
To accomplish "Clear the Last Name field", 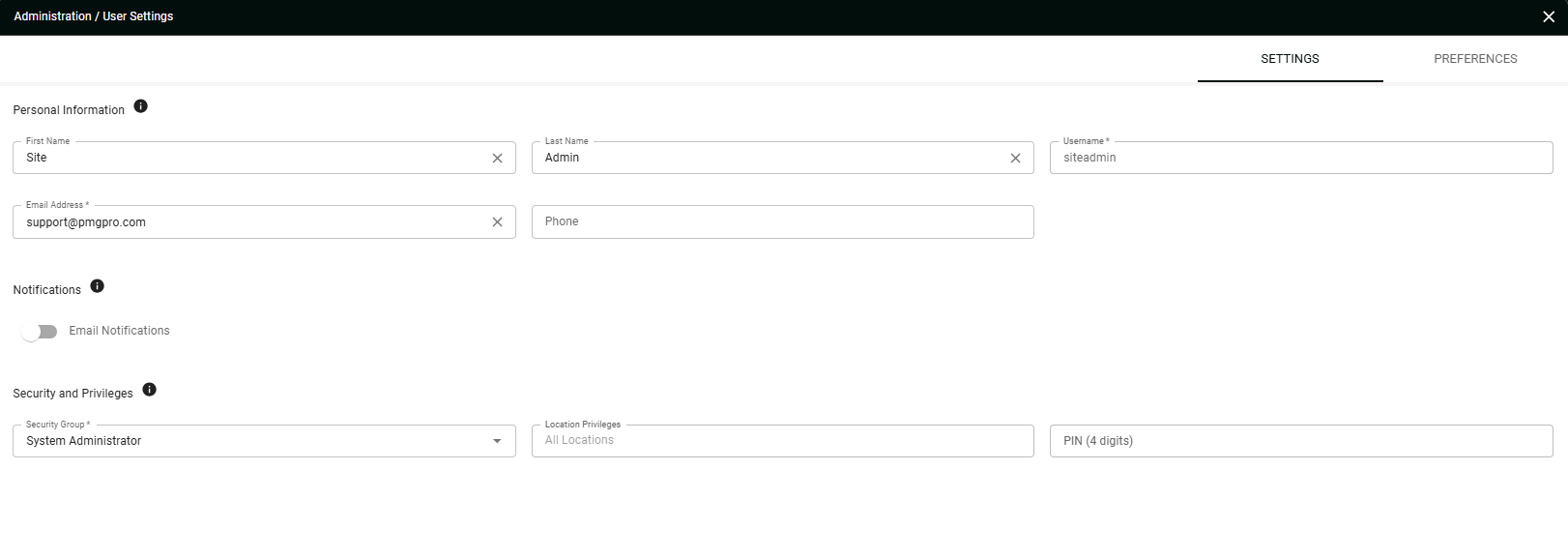I will (1015, 158).
